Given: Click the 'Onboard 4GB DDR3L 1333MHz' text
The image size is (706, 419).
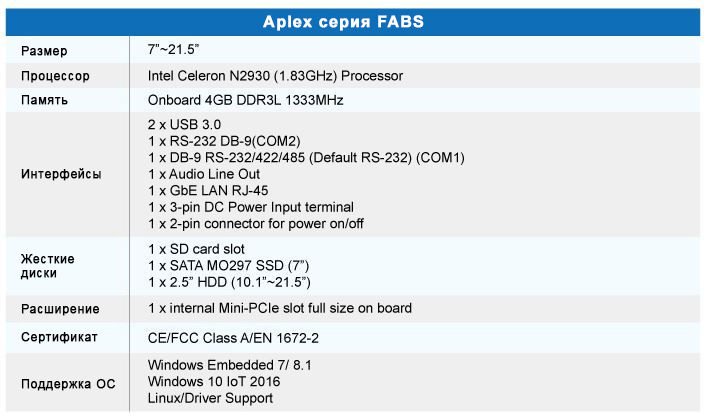Looking at the screenshot, I should [x=245, y=100].
